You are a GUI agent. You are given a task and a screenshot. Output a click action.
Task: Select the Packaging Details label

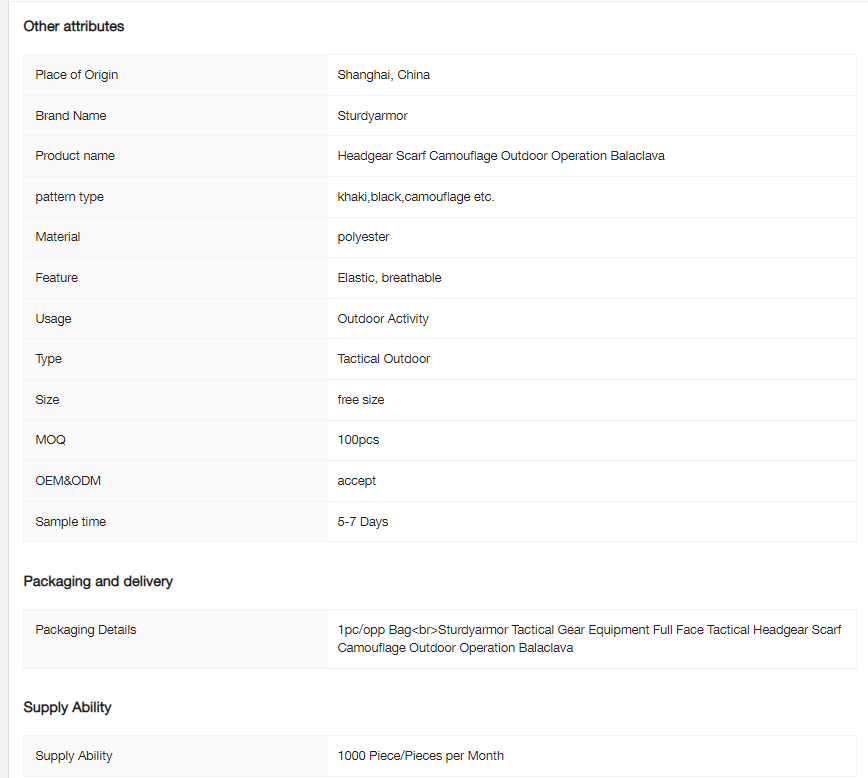click(x=86, y=630)
